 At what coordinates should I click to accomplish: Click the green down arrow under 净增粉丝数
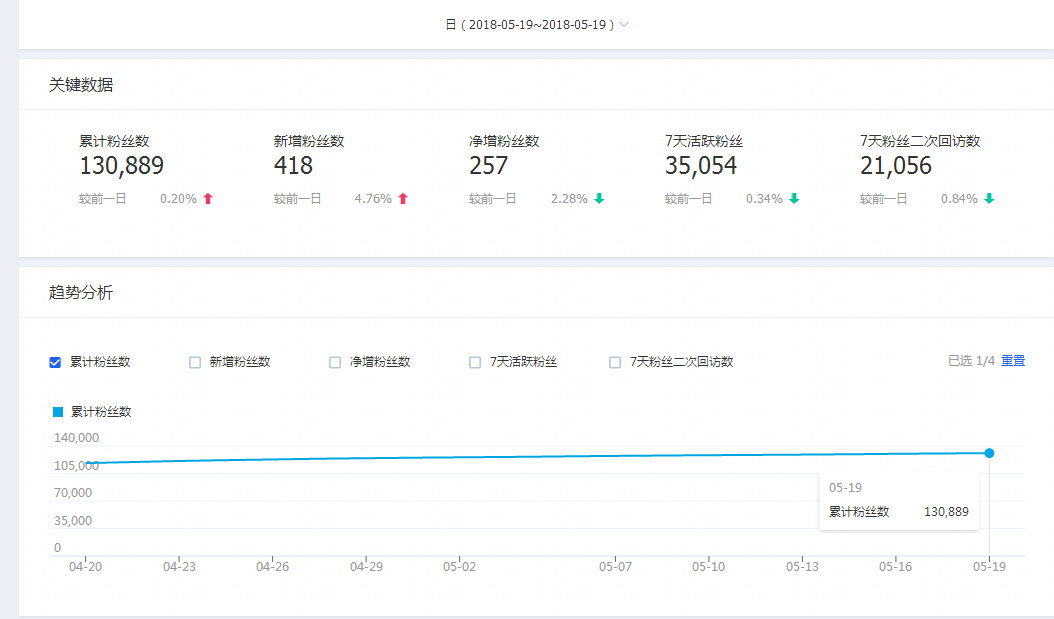coord(598,198)
